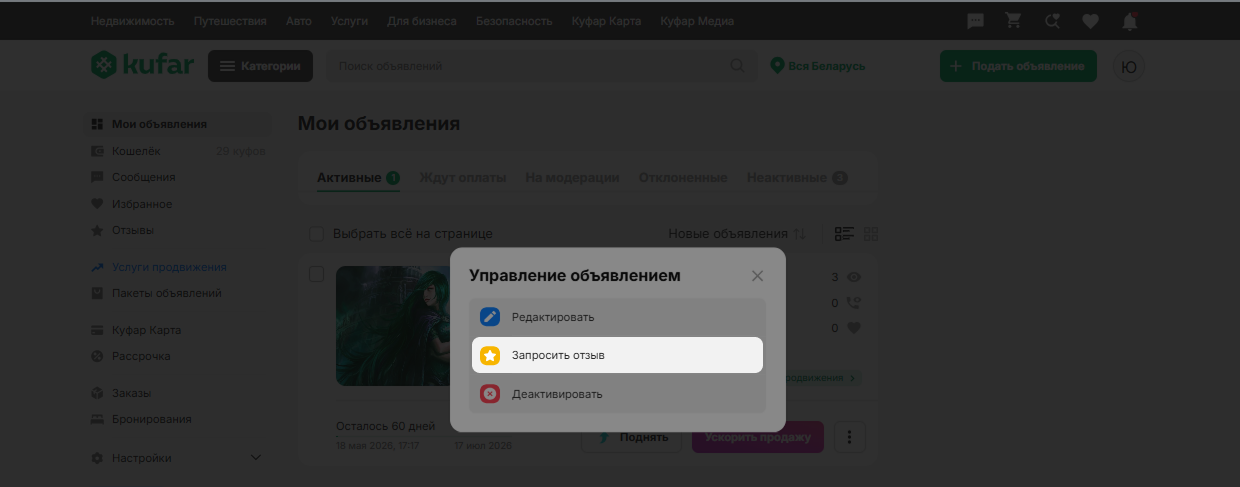The width and height of the screenshot is (1240, 487).
Task: Click the likes heart counter icon
Action: (853, 327)
